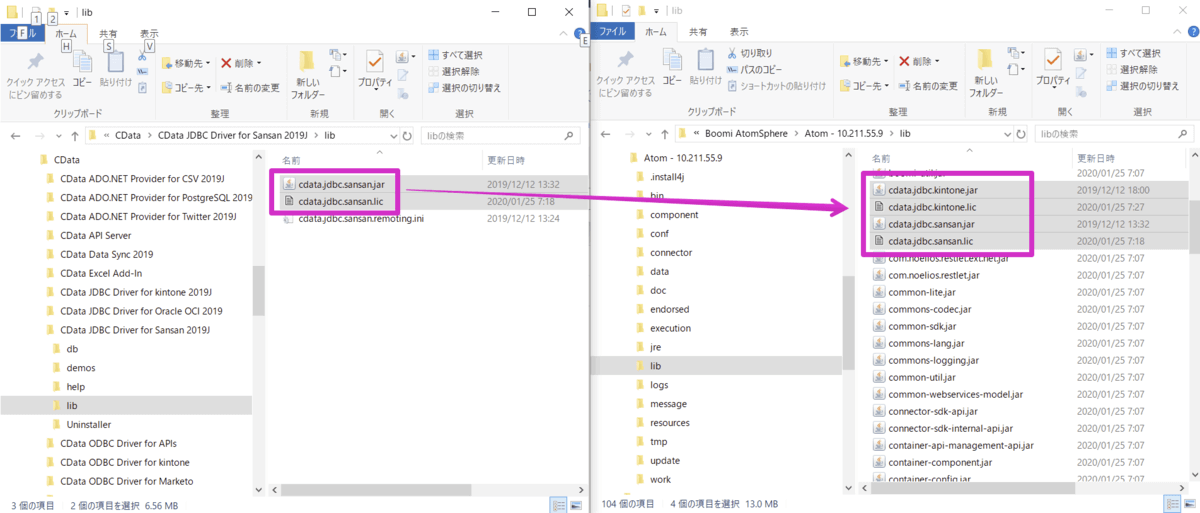Click すべて選択 in right Atom window
Image resolution: width=1200 pixels, height=513 pixels.
click(1133, 54)
